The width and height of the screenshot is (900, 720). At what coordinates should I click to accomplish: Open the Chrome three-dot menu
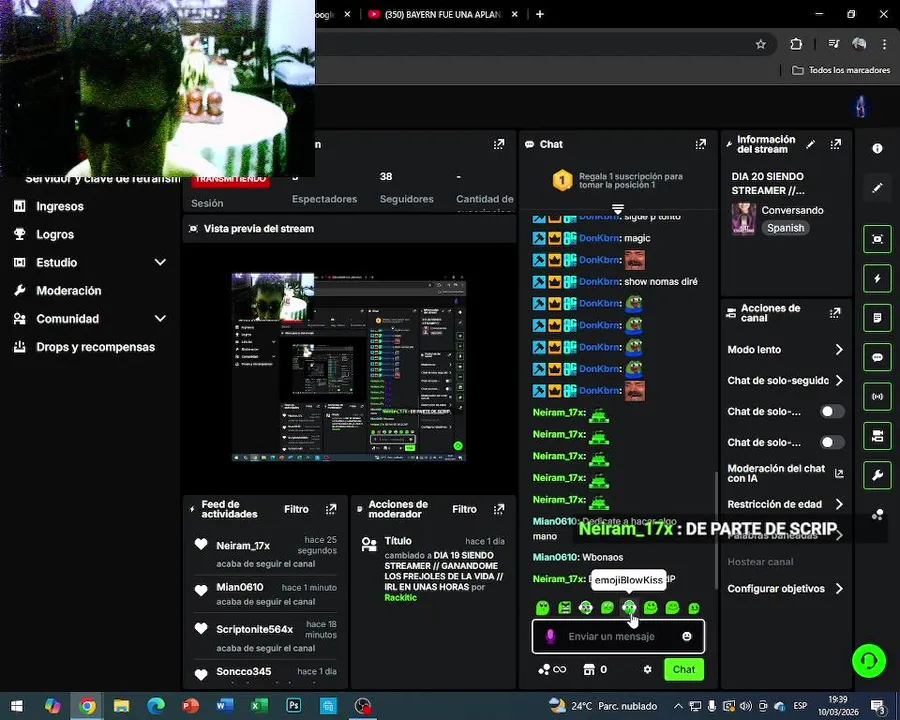(x=885, y=44)
